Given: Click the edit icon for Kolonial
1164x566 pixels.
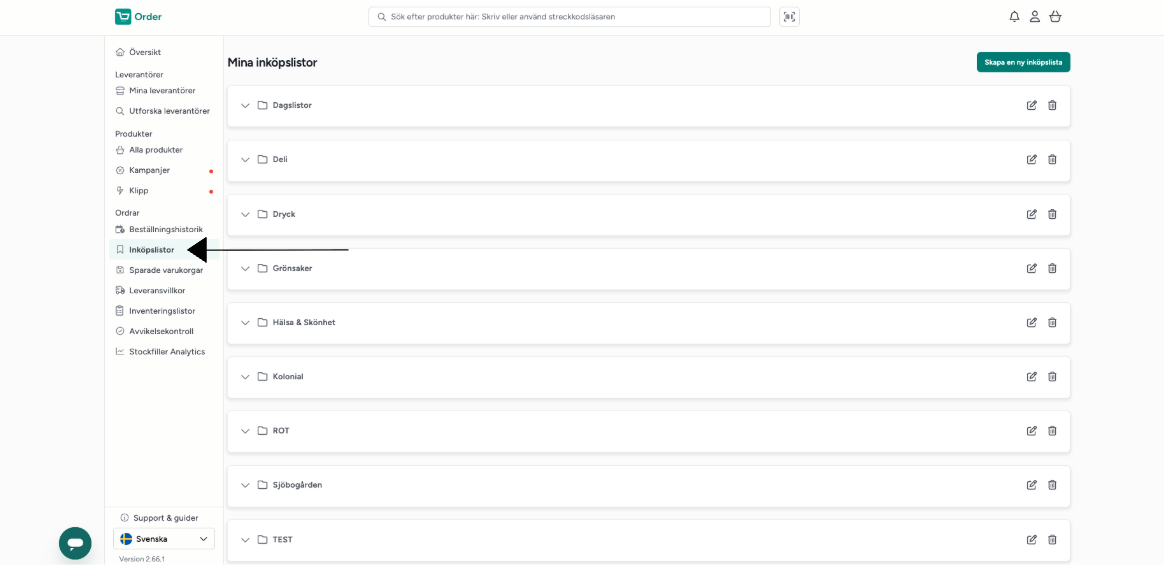Looking at the screenshot, I should [x=1031, y=377].
